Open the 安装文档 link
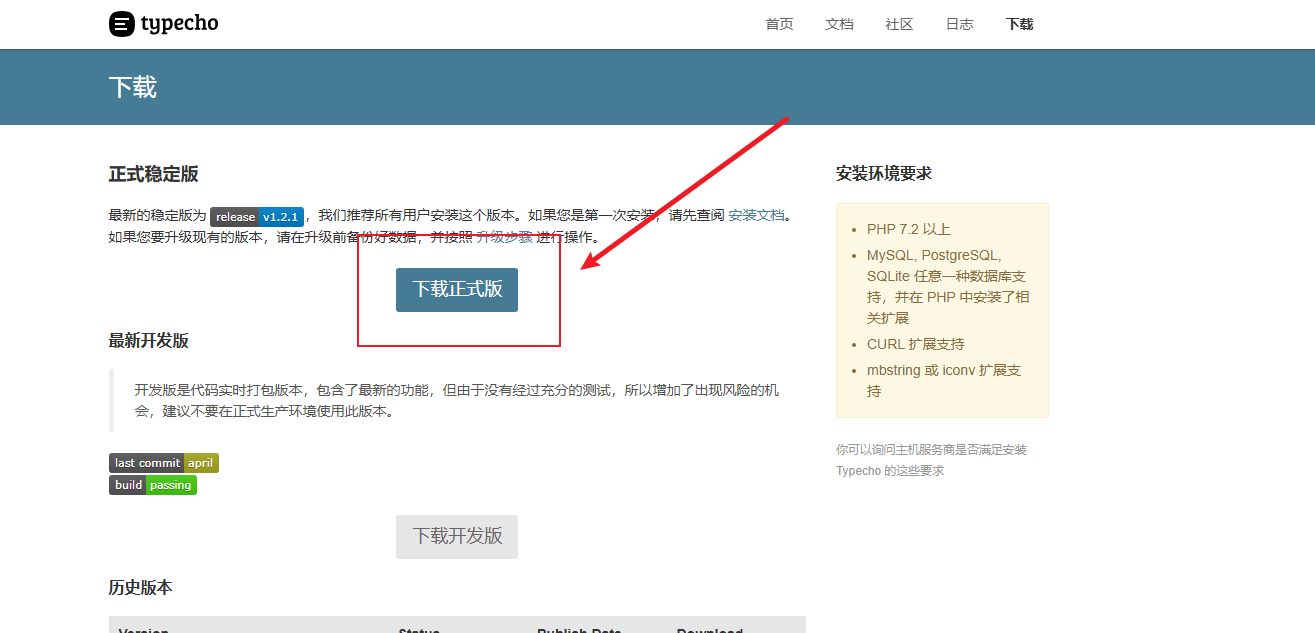Screen dimensions: 1315x633 pos(757,215)
